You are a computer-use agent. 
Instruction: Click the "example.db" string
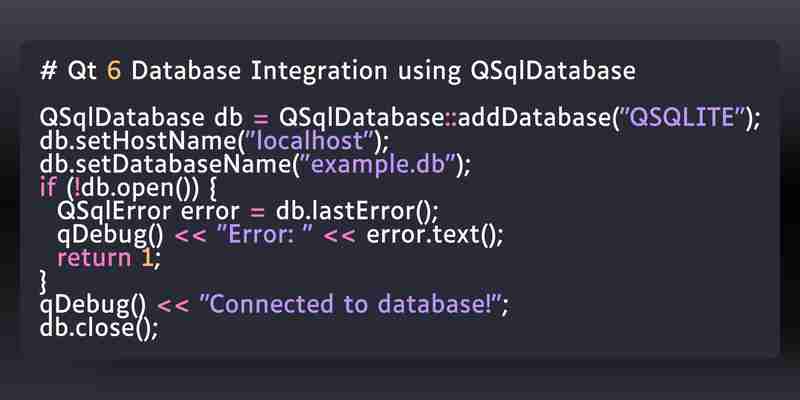point(378,165)
